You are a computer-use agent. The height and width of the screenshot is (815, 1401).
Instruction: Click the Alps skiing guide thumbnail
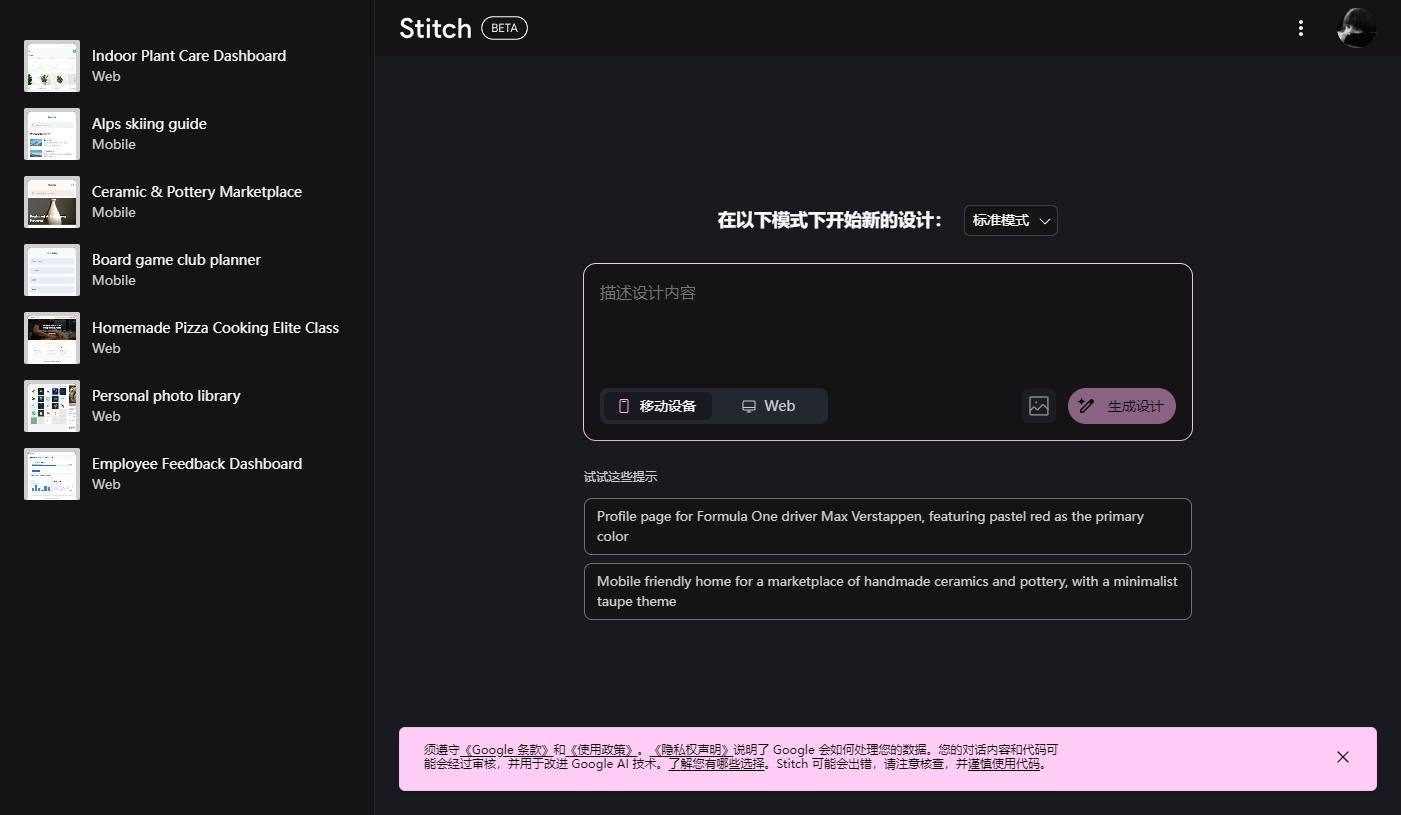pyautogui.click(x=52, y=134)
